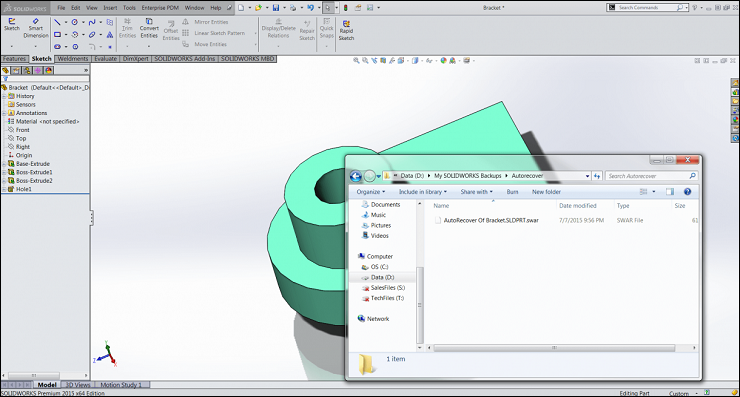Click the Save icon in toolbar

[x=276, y=8]
